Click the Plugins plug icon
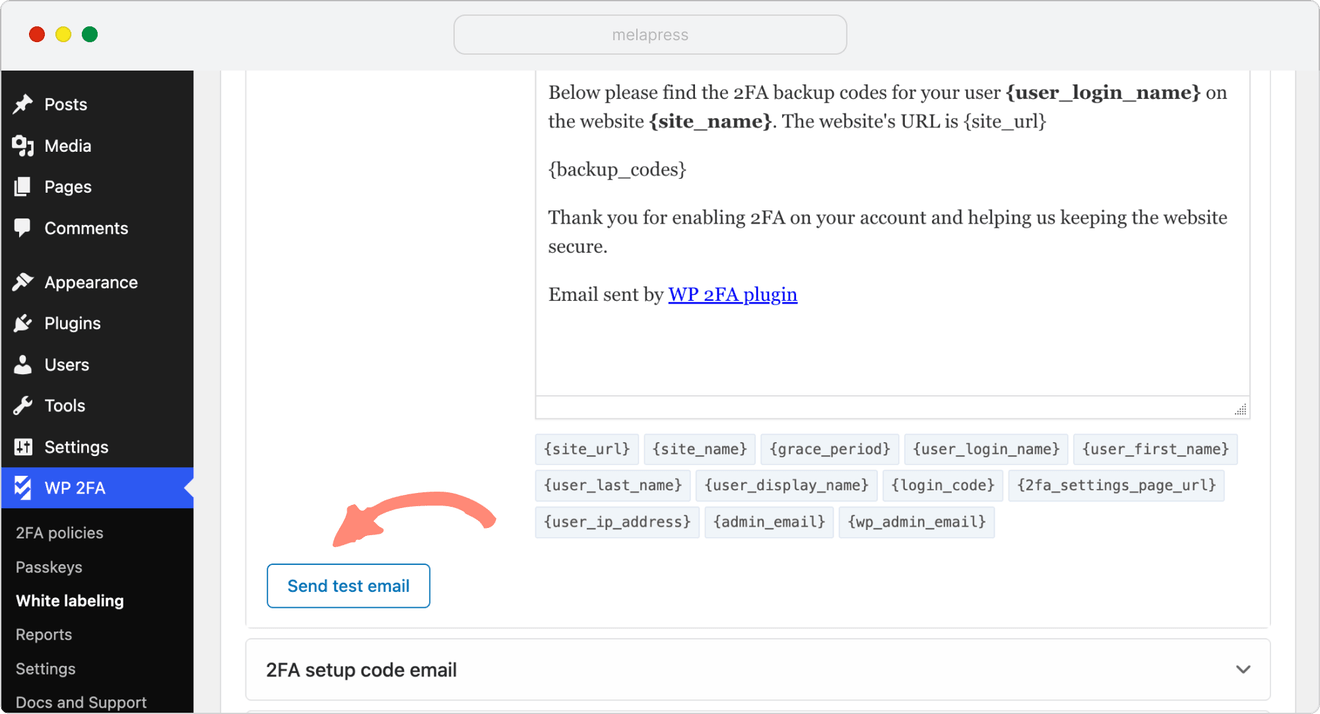The image size is (1320, 714). 23,323
